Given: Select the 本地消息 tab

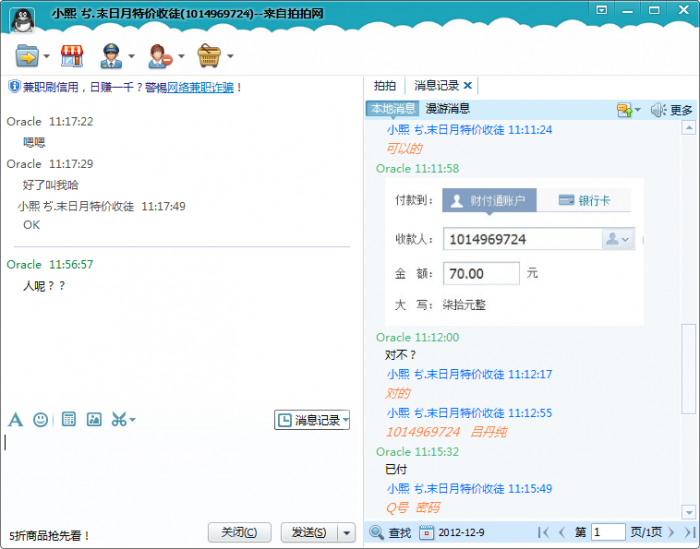Looking at the screenshot, I should click(393, 108).
